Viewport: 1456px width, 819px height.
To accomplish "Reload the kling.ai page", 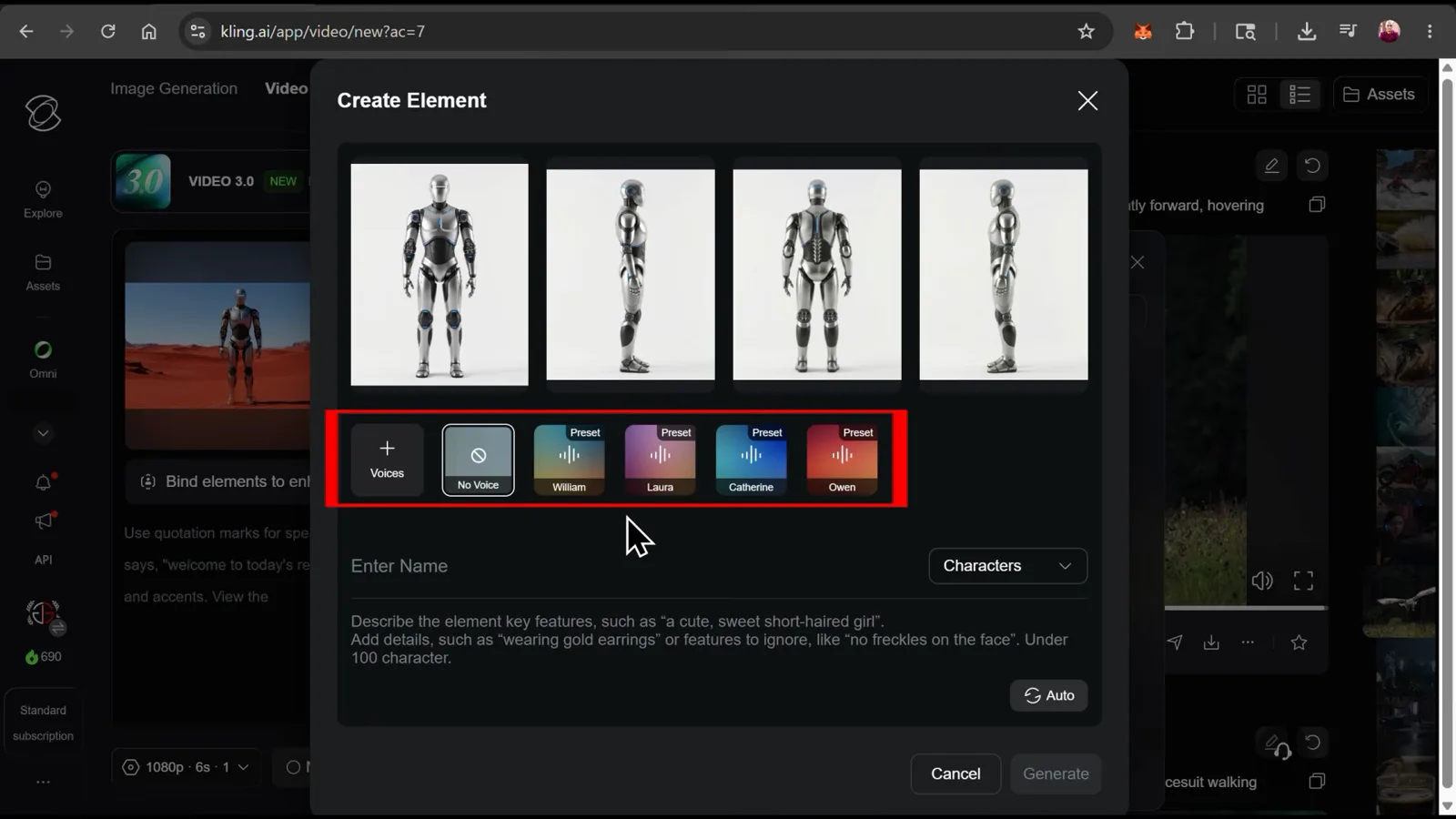I will tap(107, 31).
